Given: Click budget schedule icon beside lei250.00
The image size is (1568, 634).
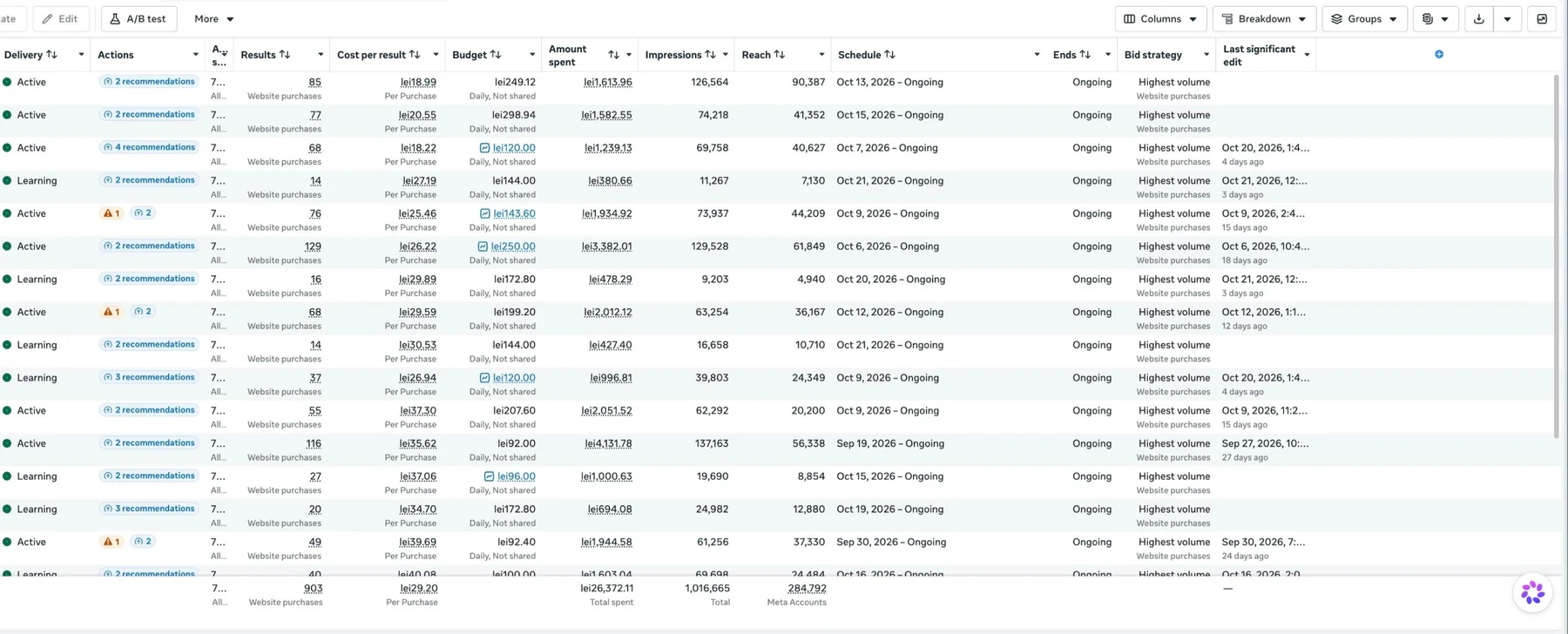Looking at the screenshot, I should coord(483,246).
